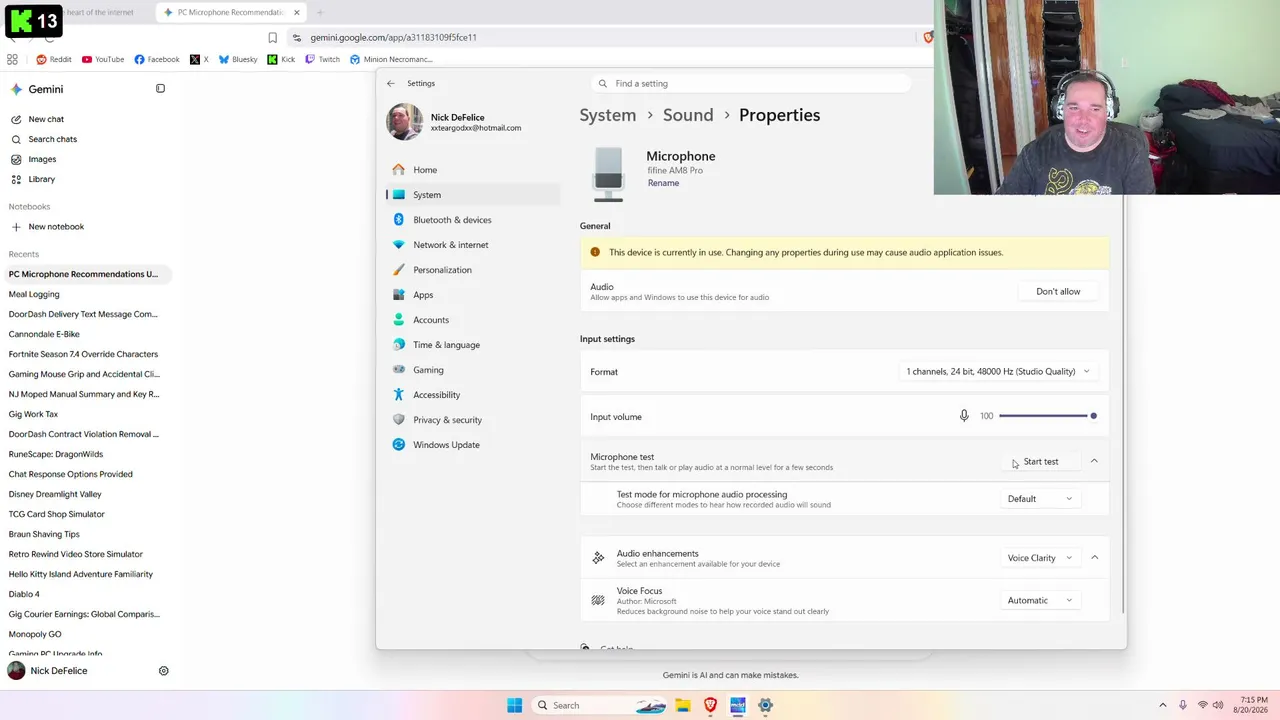Screen dimensions: 1280x720
Task: Go back using the Settings back arrow
Action: tap(391, 84)
